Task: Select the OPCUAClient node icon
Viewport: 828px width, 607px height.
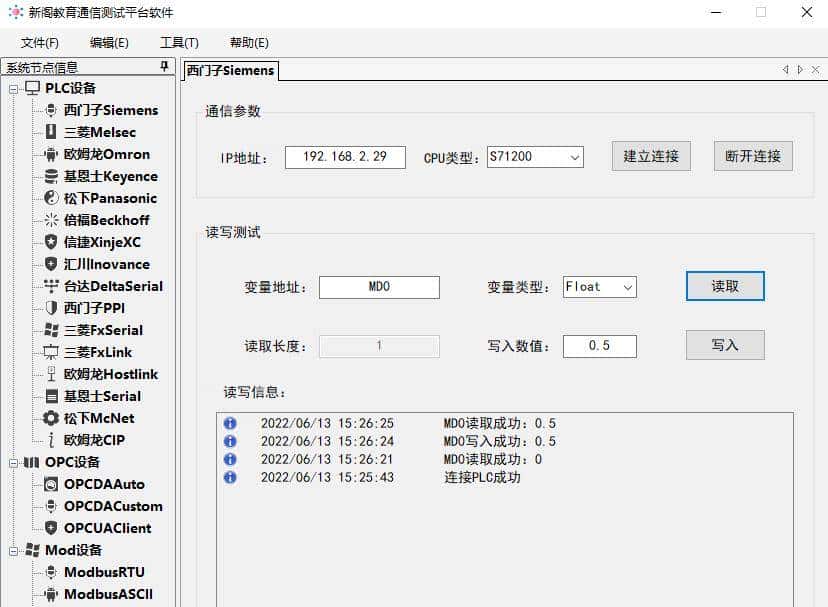Action: pos(52,528)
